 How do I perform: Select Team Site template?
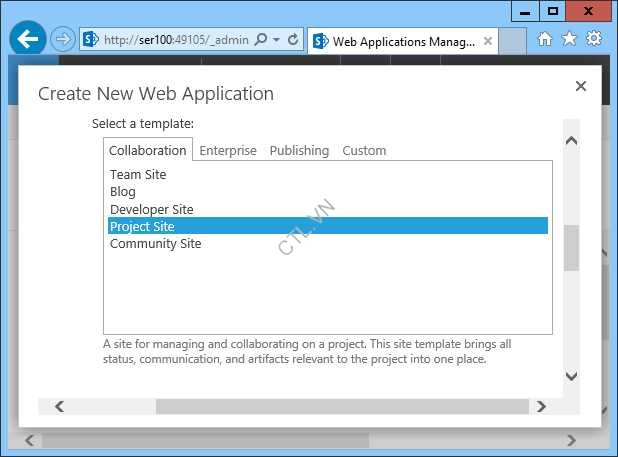click(138, 174)
